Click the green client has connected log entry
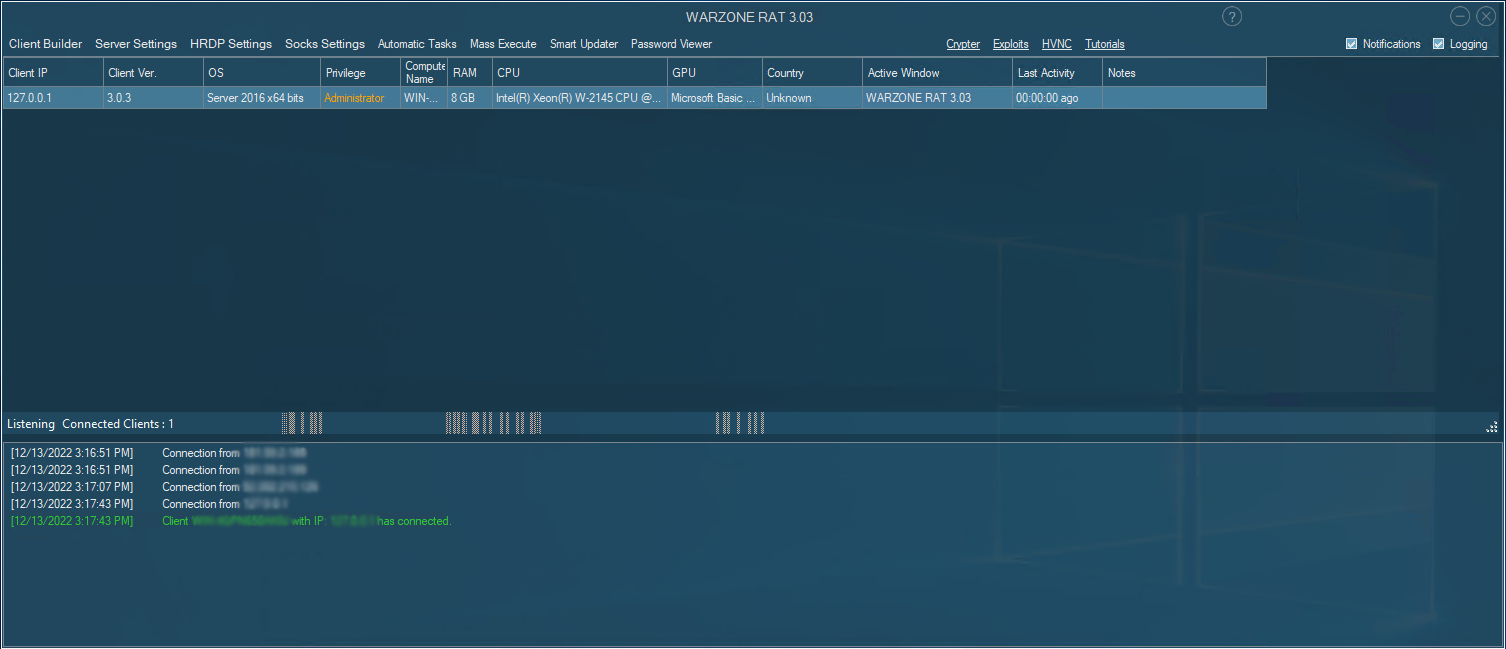This screenshot has width=1506, height=649. click(x=231, y=521)
